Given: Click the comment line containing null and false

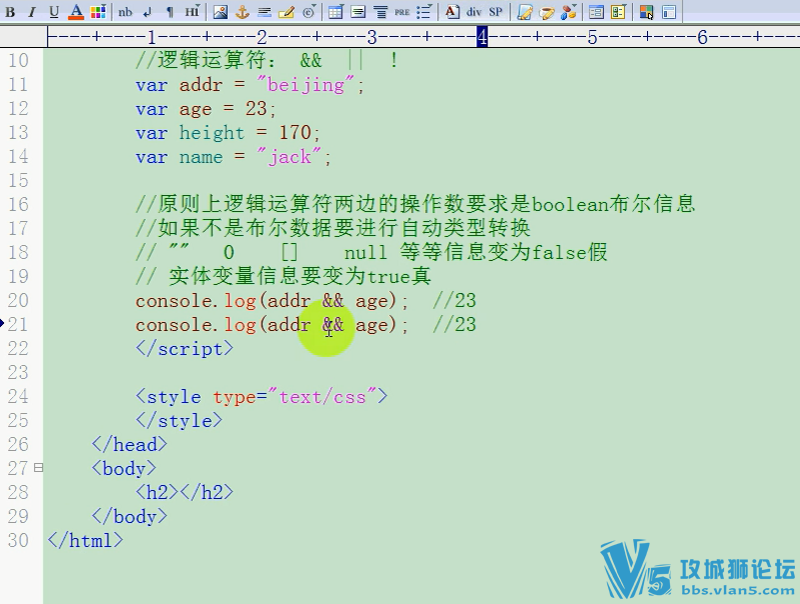Looking at the screenshot, I should click(x=371, y=252).
